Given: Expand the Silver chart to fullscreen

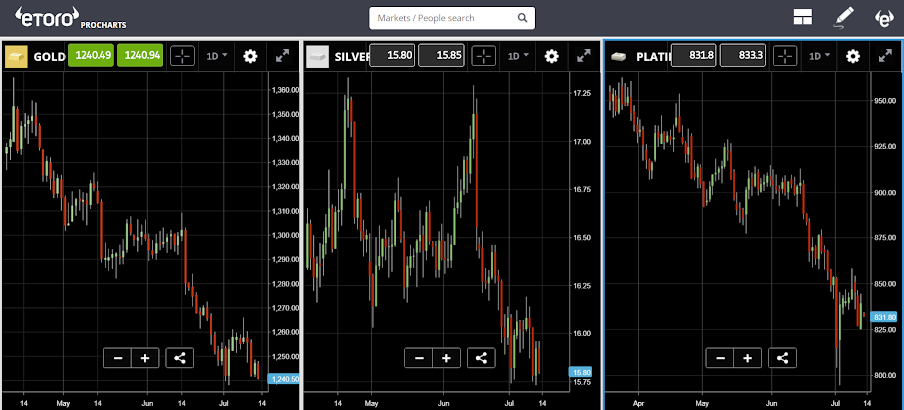Looking at the screenshot, I should 584,56.
